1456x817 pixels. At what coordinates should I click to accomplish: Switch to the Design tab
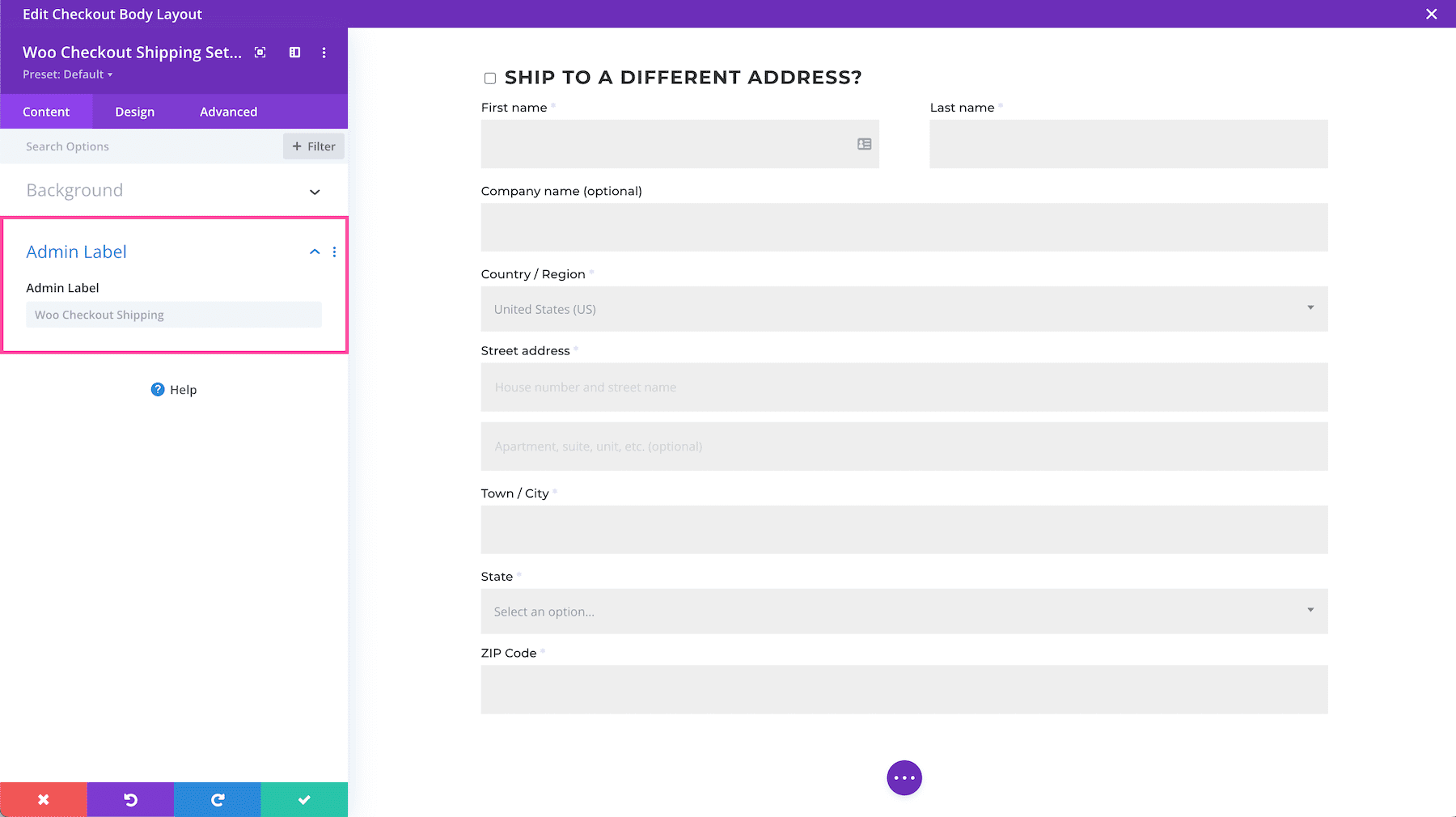tap(134, 111)
